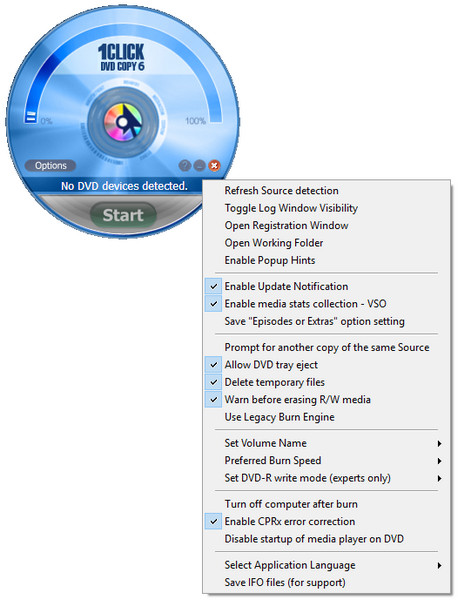Click the green Start button
Image resolution: width=458 pixels, height=600 pixels.
point(123,215)
